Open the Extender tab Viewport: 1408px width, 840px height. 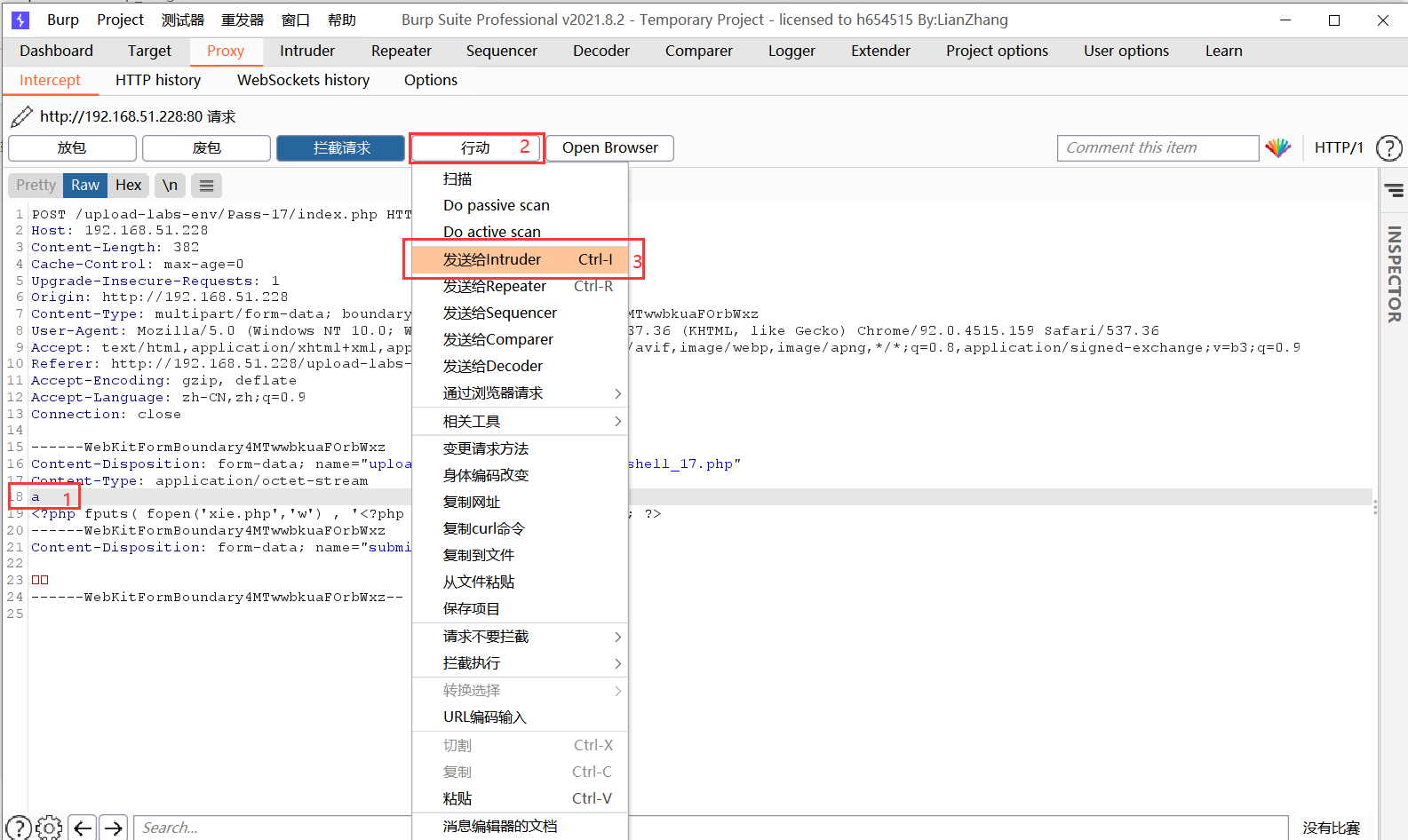pyautogui.click(x=880, y=51)
